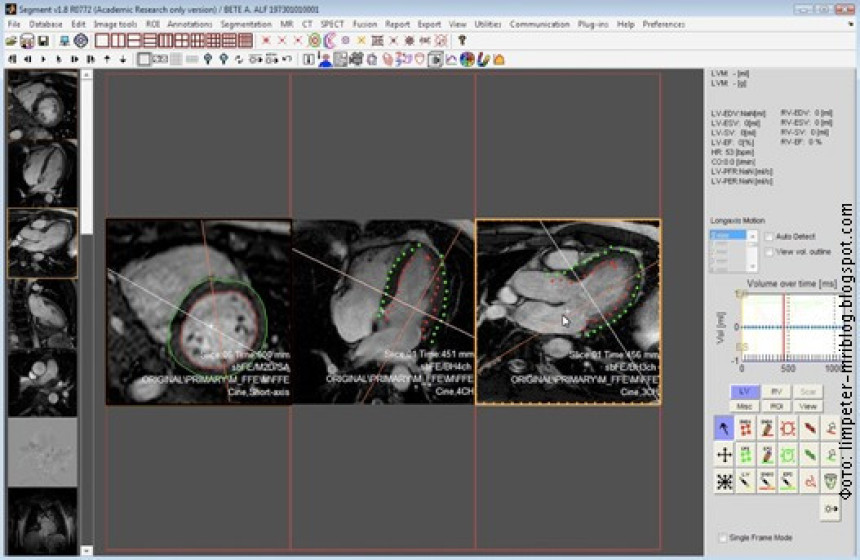Select the four-way move cross tool

[x=724, y=455]
